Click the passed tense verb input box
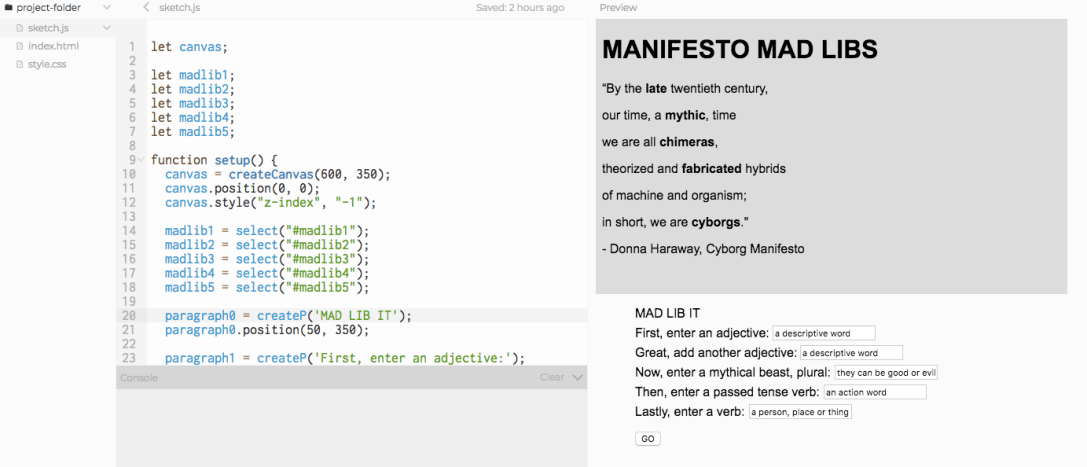Image resolution: width=1087 pixels, height=467 pixels. pyautogui.click(x=874, y=392)
